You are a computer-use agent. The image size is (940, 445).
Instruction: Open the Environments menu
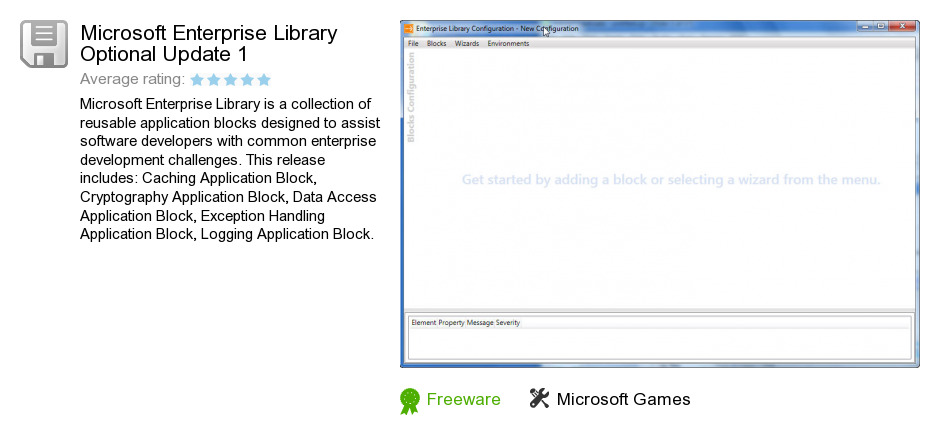[508, 44]
